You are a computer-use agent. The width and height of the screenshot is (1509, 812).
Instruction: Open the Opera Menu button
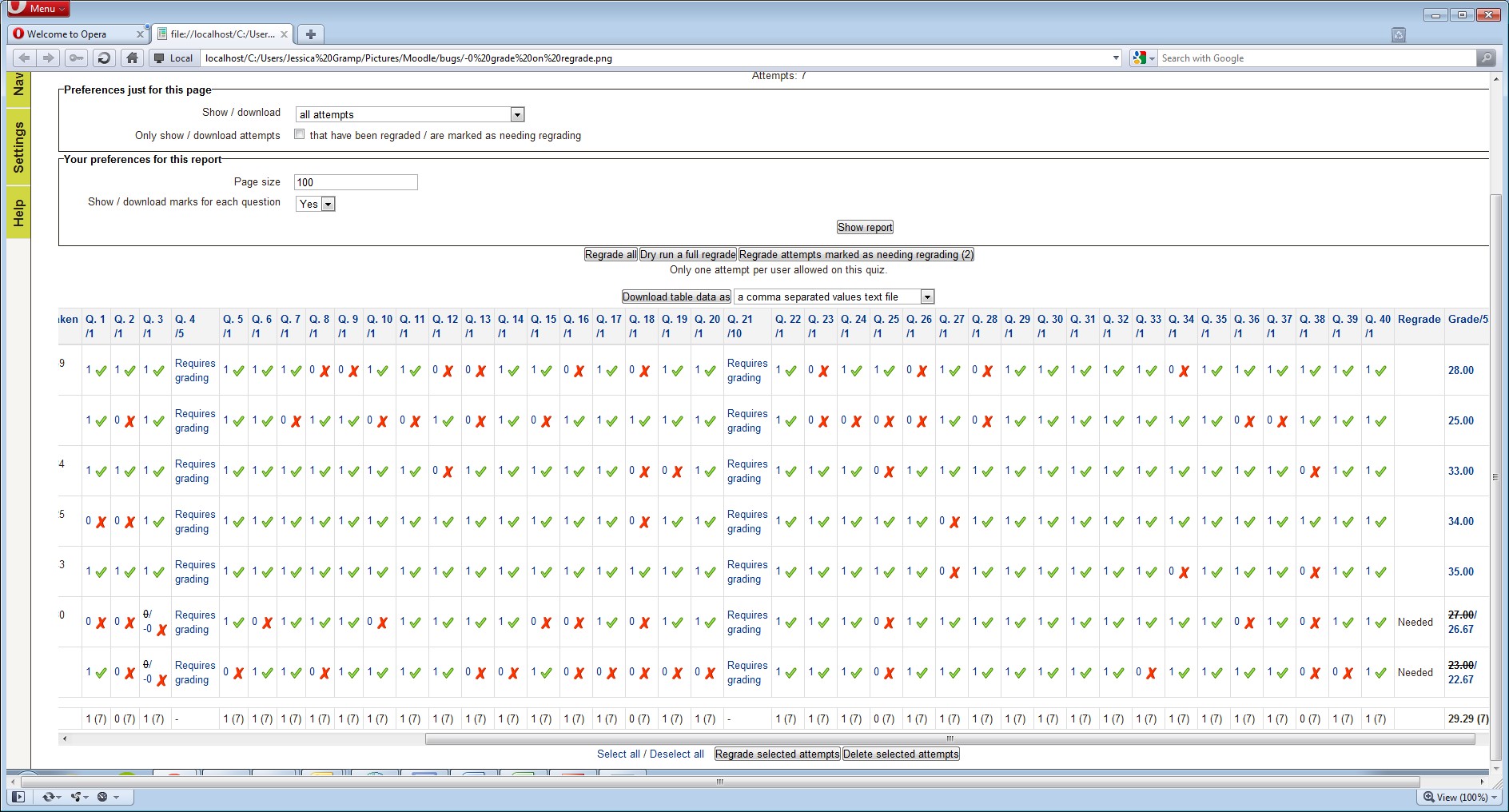point(38,8)
